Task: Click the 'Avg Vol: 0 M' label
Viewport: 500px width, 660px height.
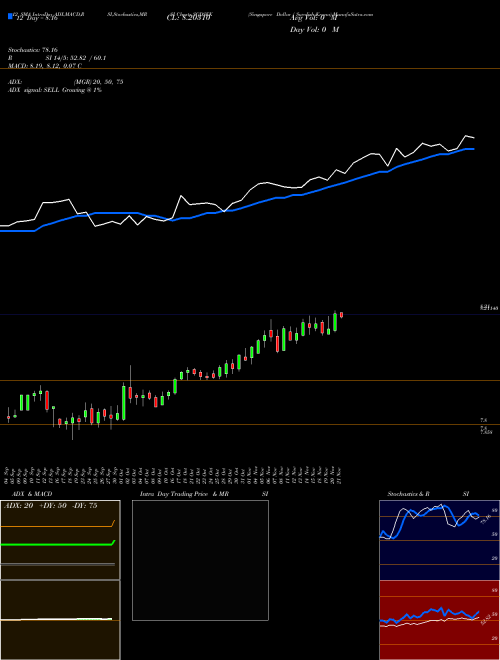Action: tap(314, 18)
